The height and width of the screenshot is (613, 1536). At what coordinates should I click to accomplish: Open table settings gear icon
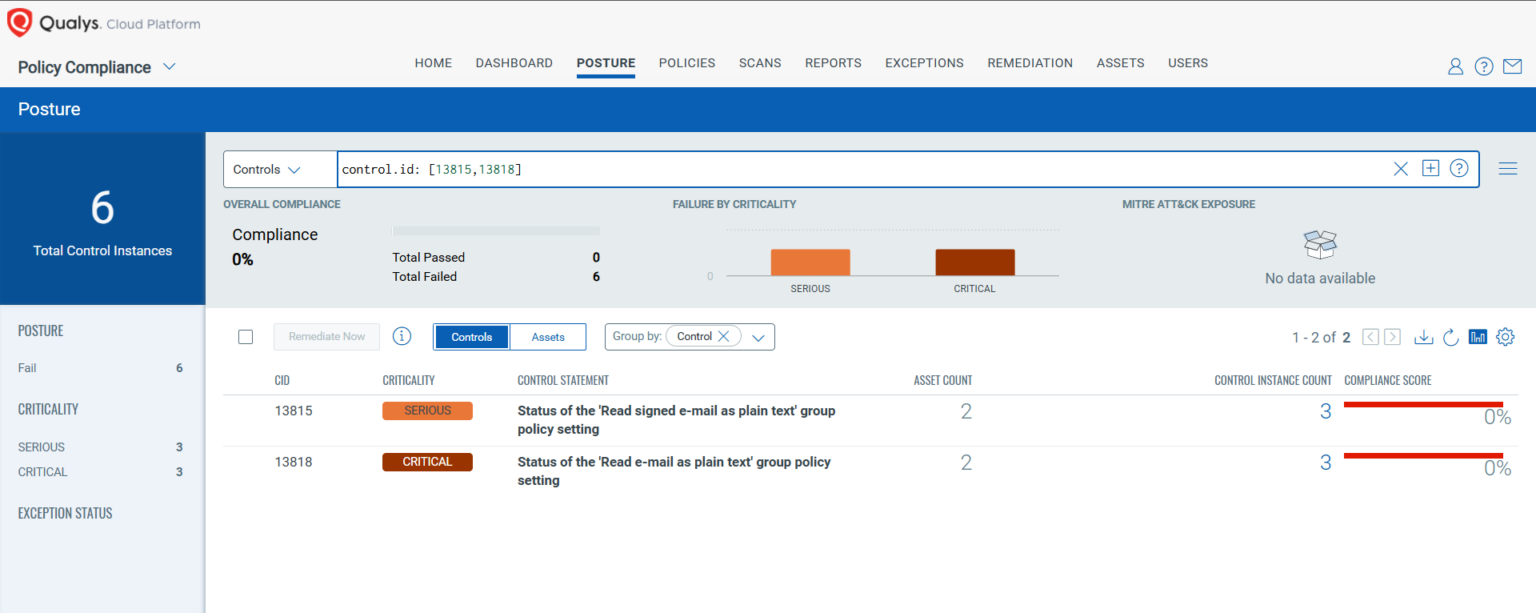tap(1505, 337)
